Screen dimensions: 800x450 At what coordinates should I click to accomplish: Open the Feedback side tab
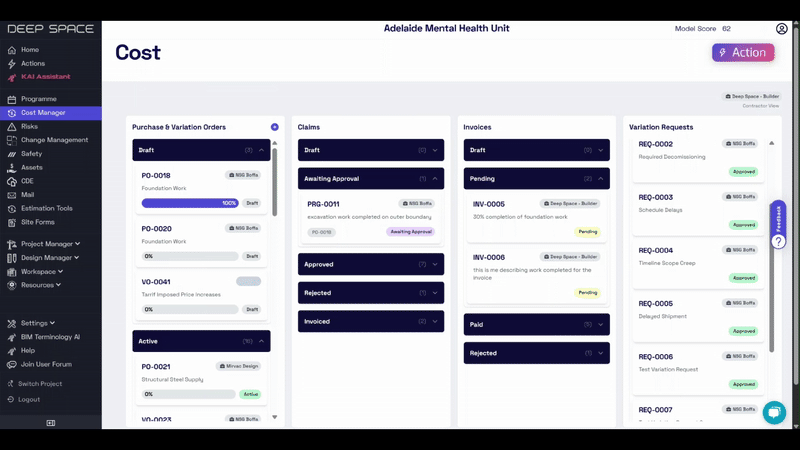[x=779, y=217]
